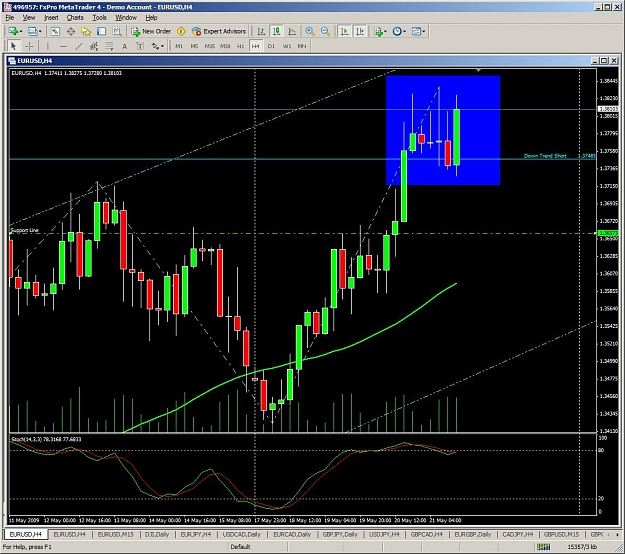Select the MN timeframe button
Image resolution: width=625 pixels, height=554 pixels.
302,46
